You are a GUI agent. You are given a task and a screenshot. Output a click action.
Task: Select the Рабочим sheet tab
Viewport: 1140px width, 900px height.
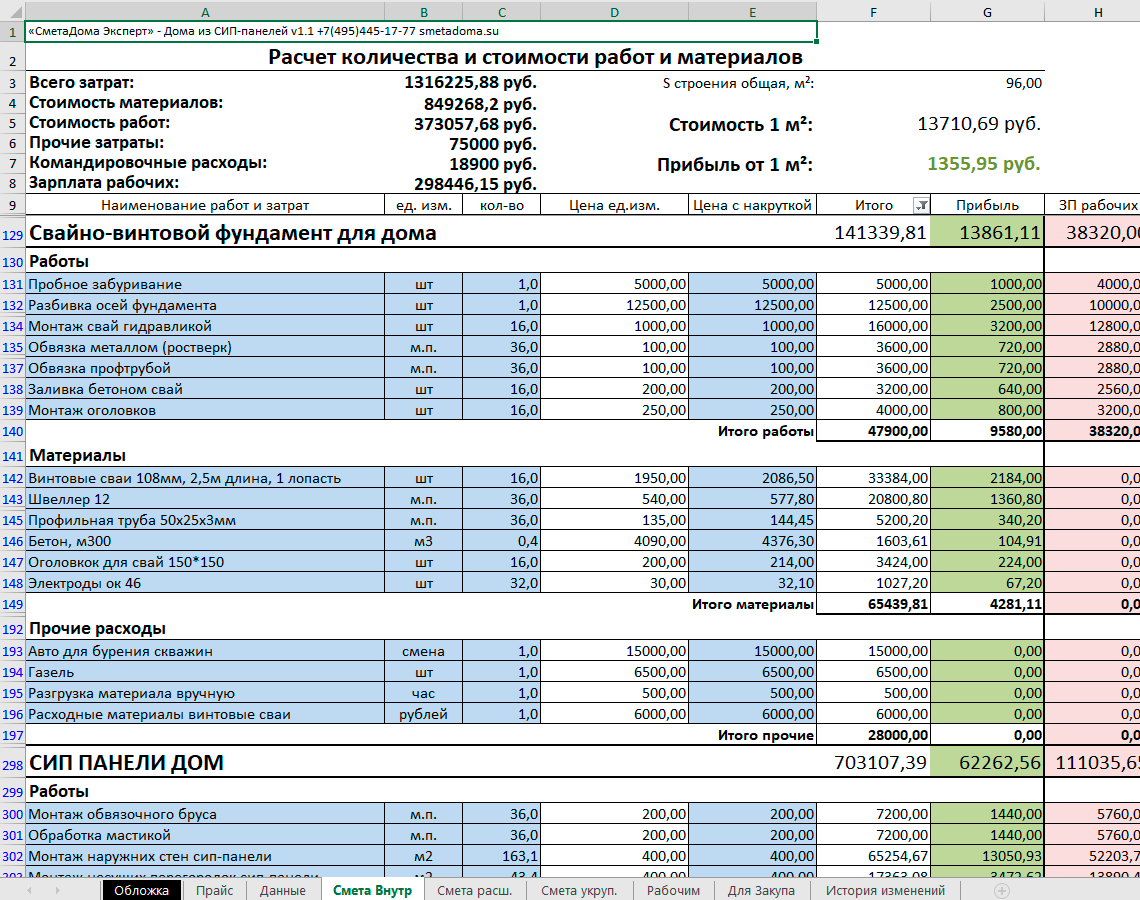673,891
